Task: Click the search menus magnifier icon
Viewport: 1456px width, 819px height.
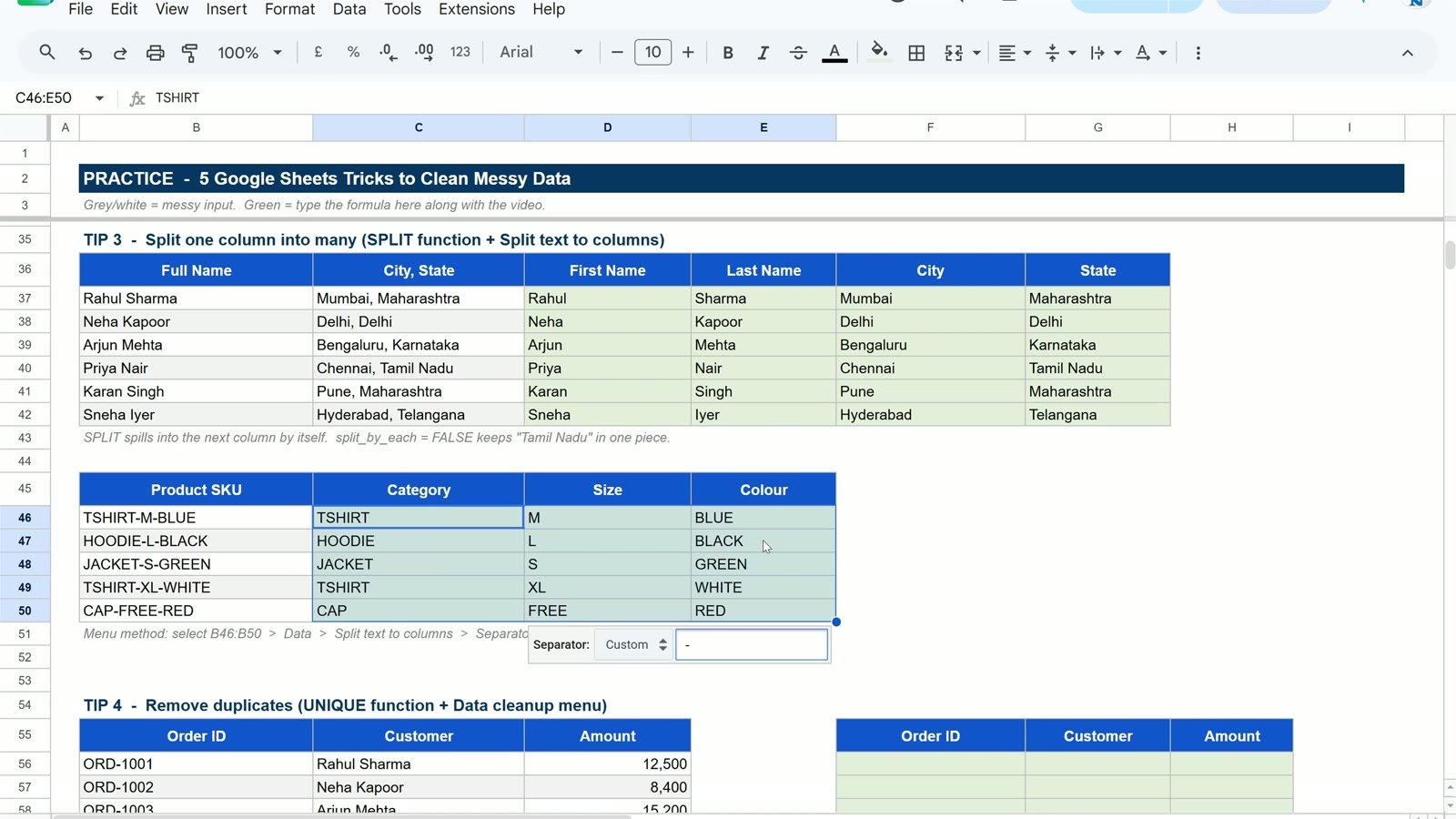Action: point(47,53)
